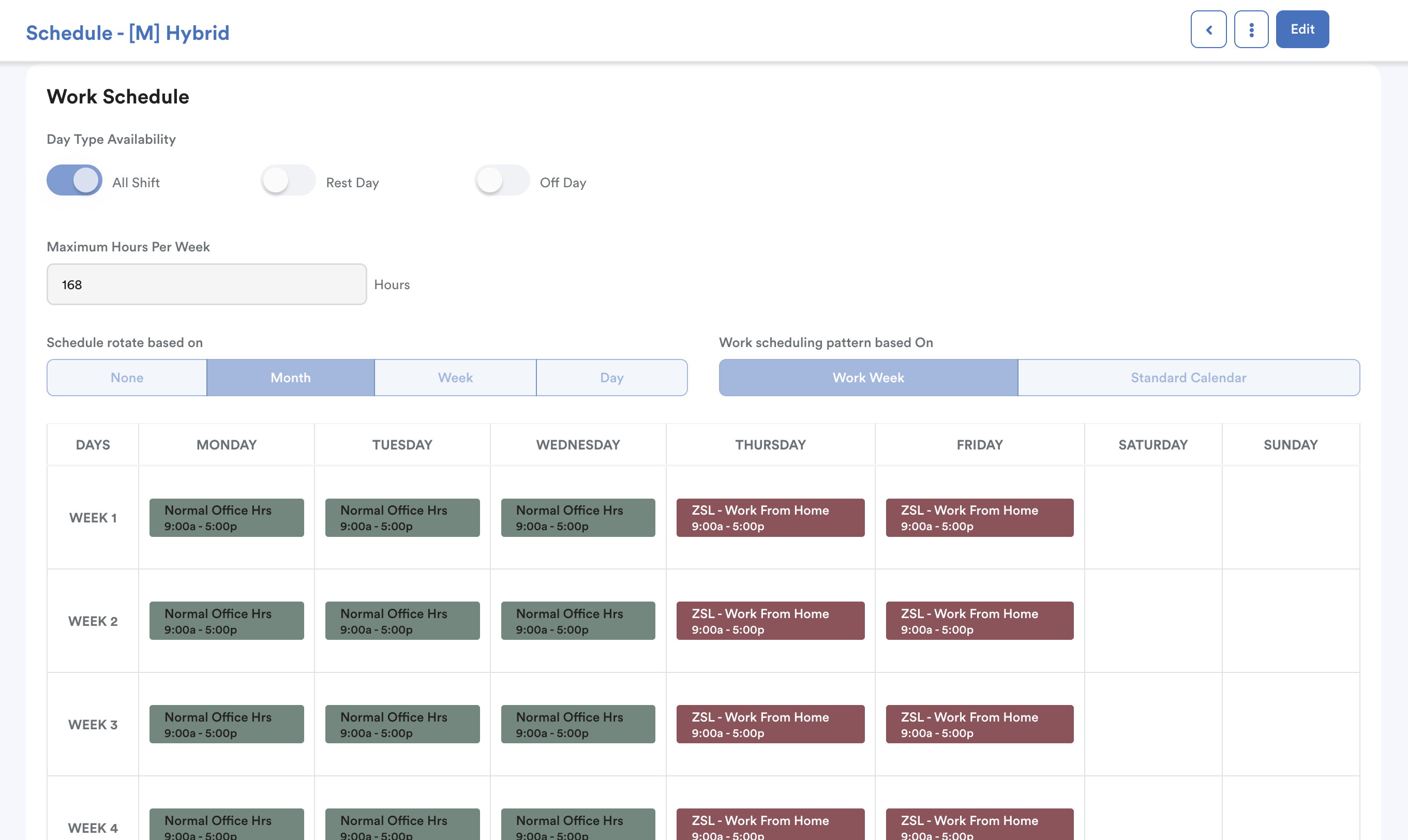Click Week 2 Tuesday Normal Office Hrs shift

[x=402, y=621]
